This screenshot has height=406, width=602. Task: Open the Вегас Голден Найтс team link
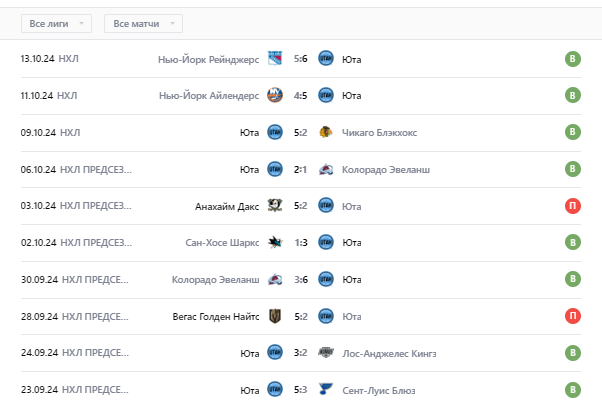215,316
